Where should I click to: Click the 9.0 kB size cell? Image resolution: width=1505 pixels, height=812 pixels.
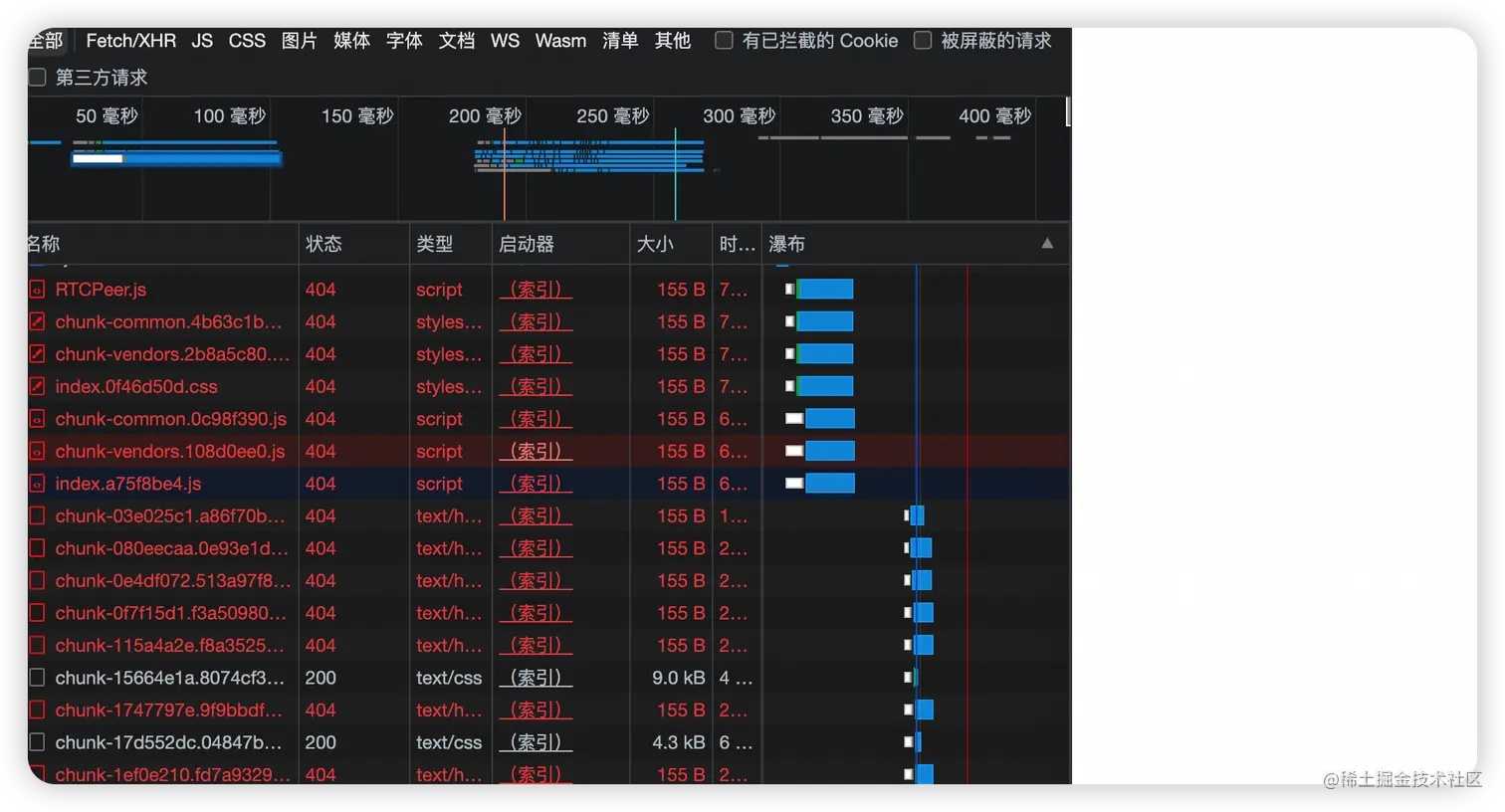[x=679, y=678]
